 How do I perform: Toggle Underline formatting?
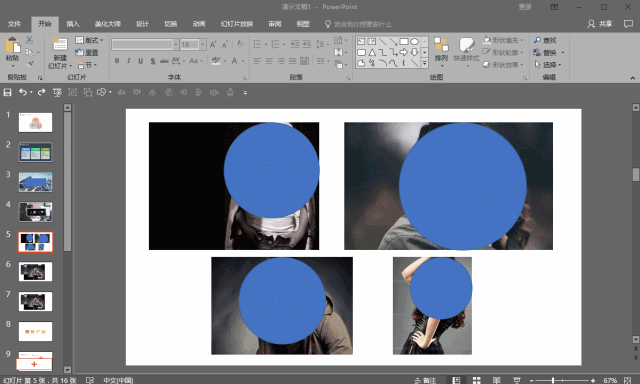point(140,61)
